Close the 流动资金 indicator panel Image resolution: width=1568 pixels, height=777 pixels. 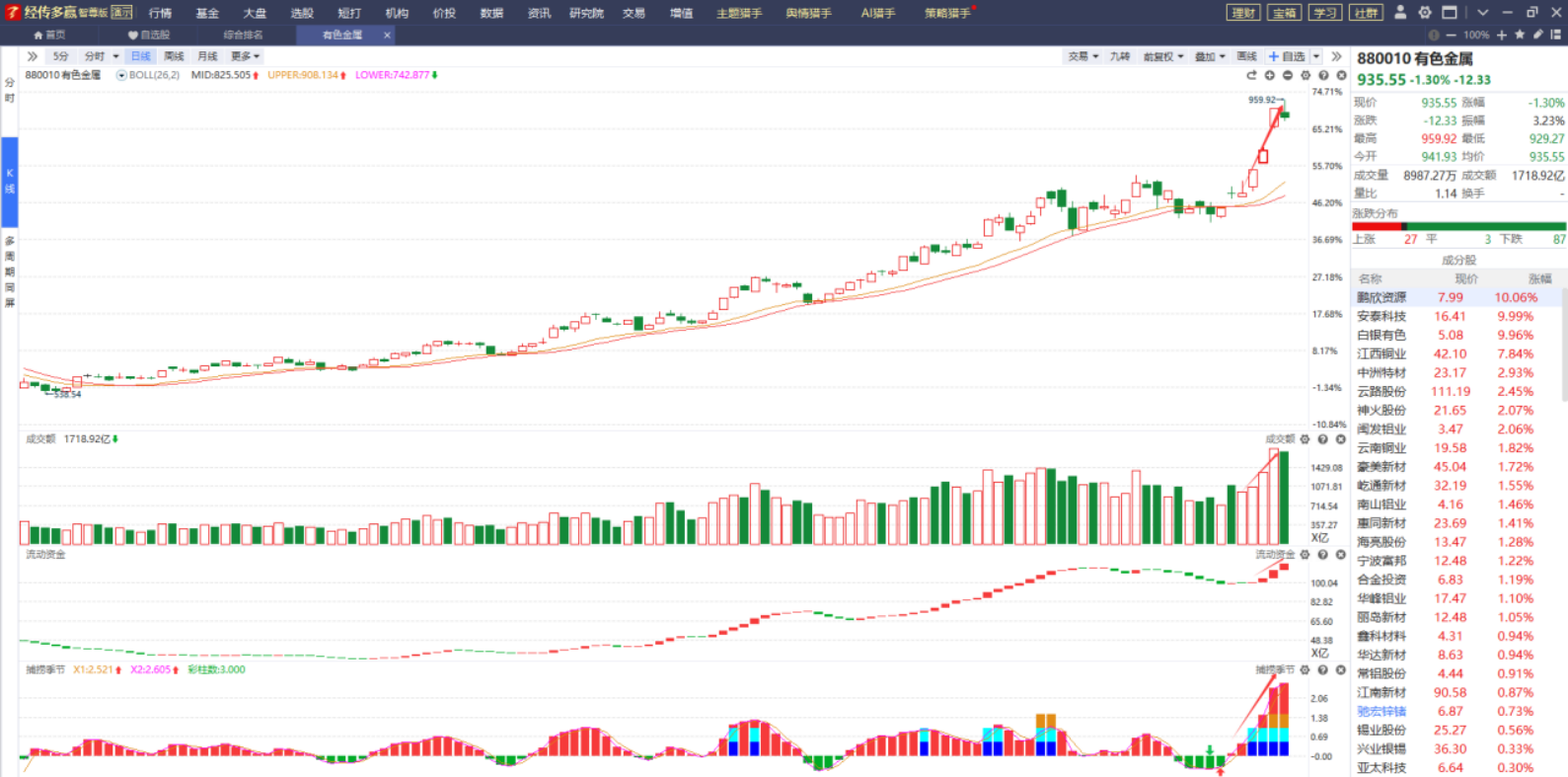point(1341,555)
